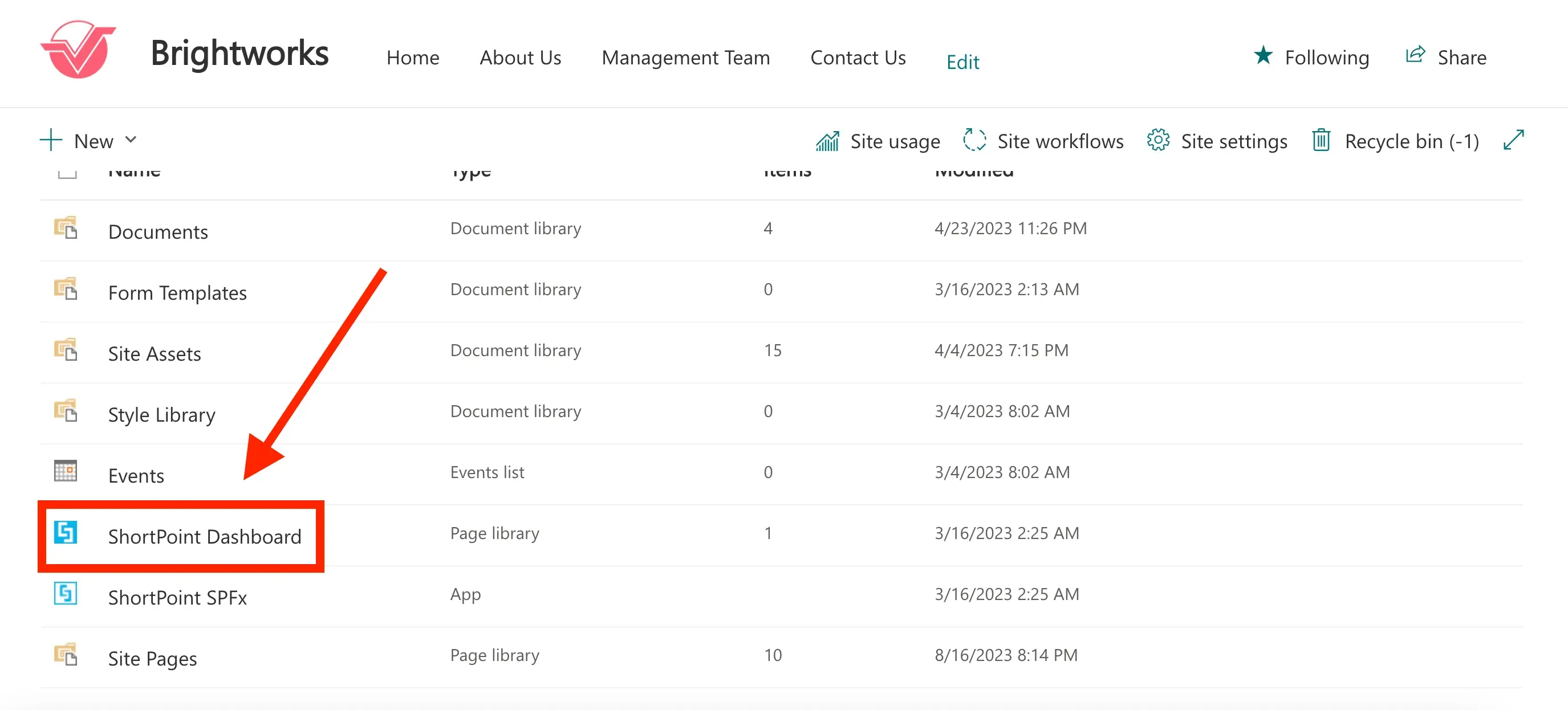The image size is (1568, 710).
Task: Open the Management Team nav item
Action: (x=686, y=57)
